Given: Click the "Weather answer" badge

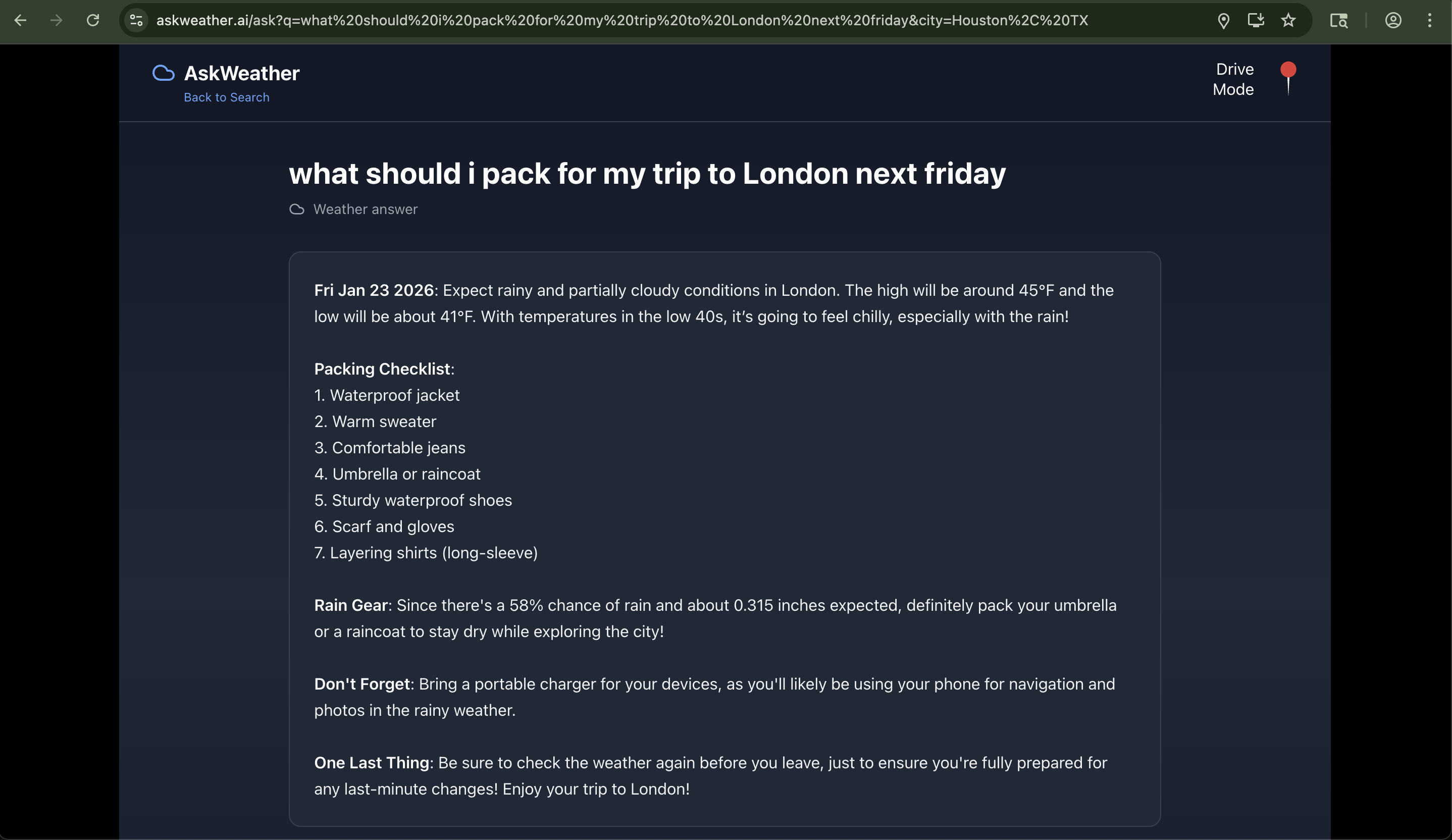Looking at the screenshot, I should point(366,209).
